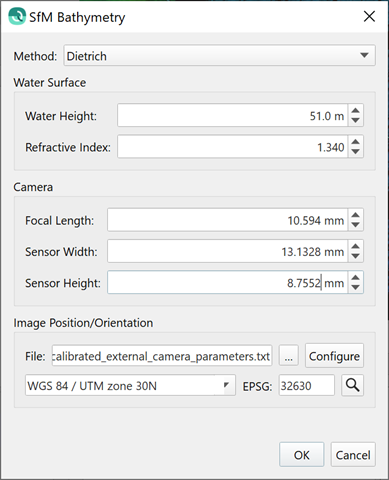Click the EPSG search magnifier icon
Screen dimensions: 389x480
click(352, 385)
